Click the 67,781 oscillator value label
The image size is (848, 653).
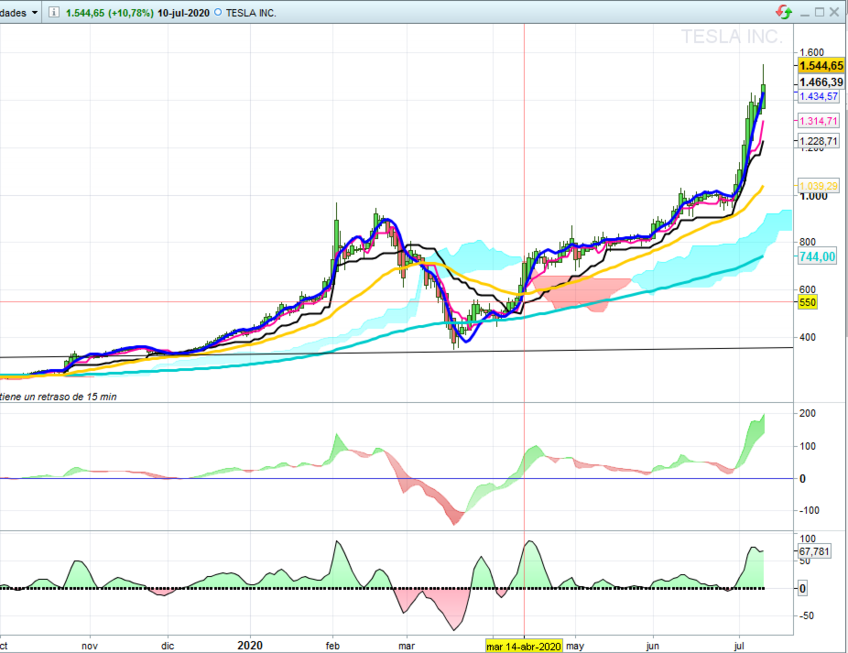point(814,551)
